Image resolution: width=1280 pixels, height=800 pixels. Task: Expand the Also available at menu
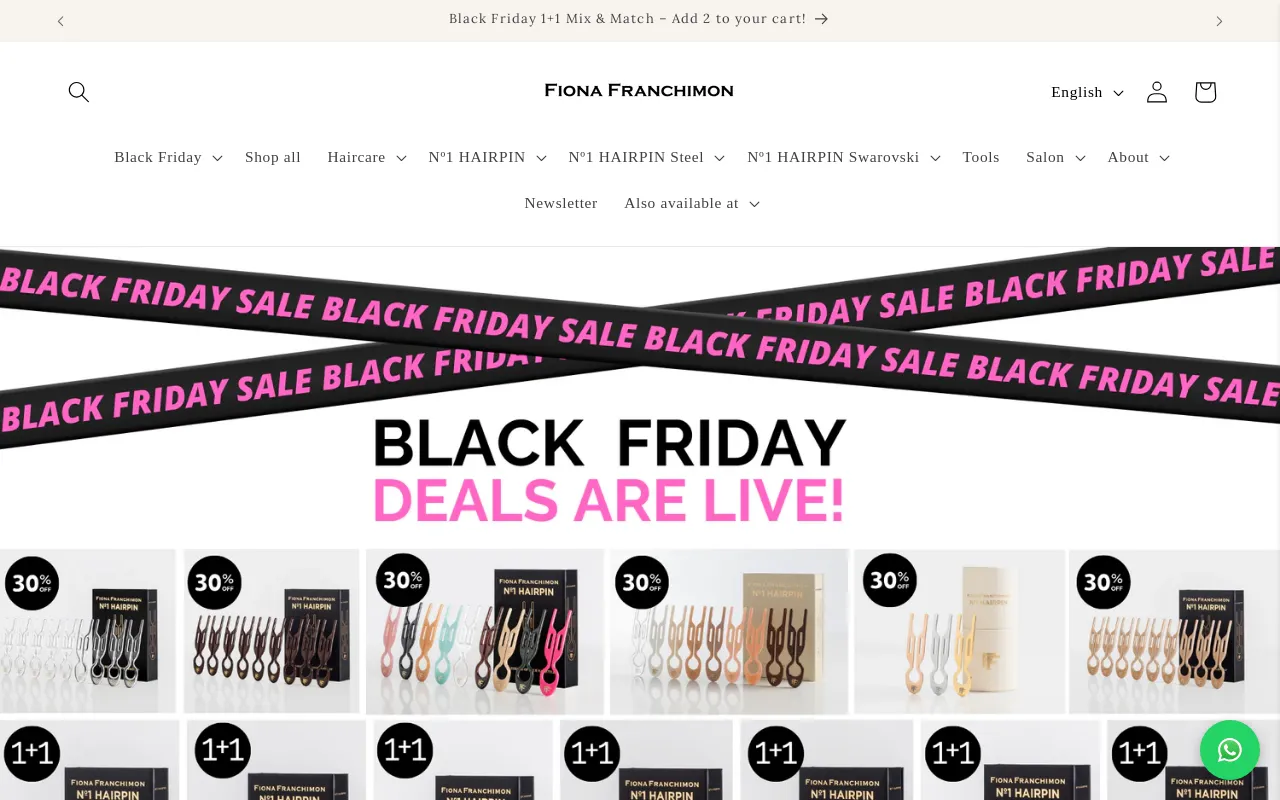pyautogui.click(x=692, y=203)
